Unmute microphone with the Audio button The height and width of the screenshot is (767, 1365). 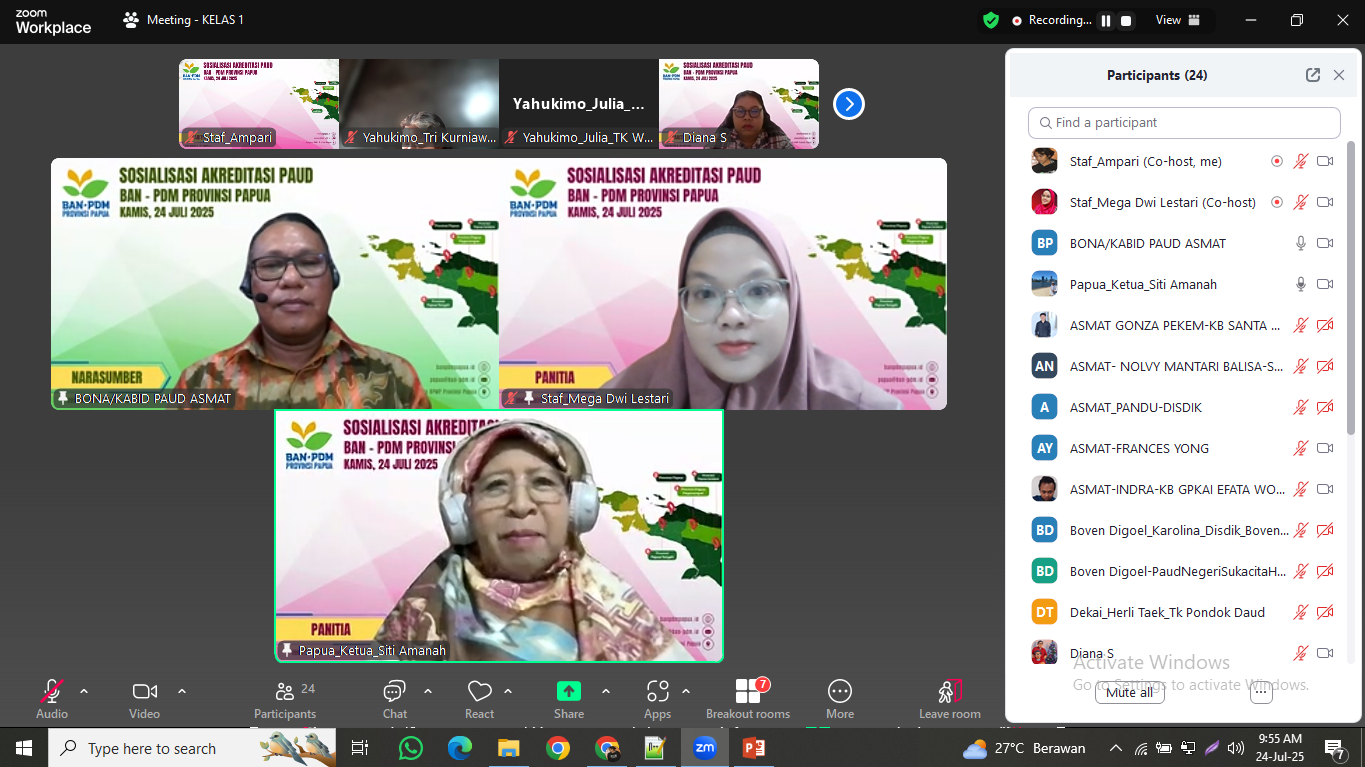(x=52, y=692)
